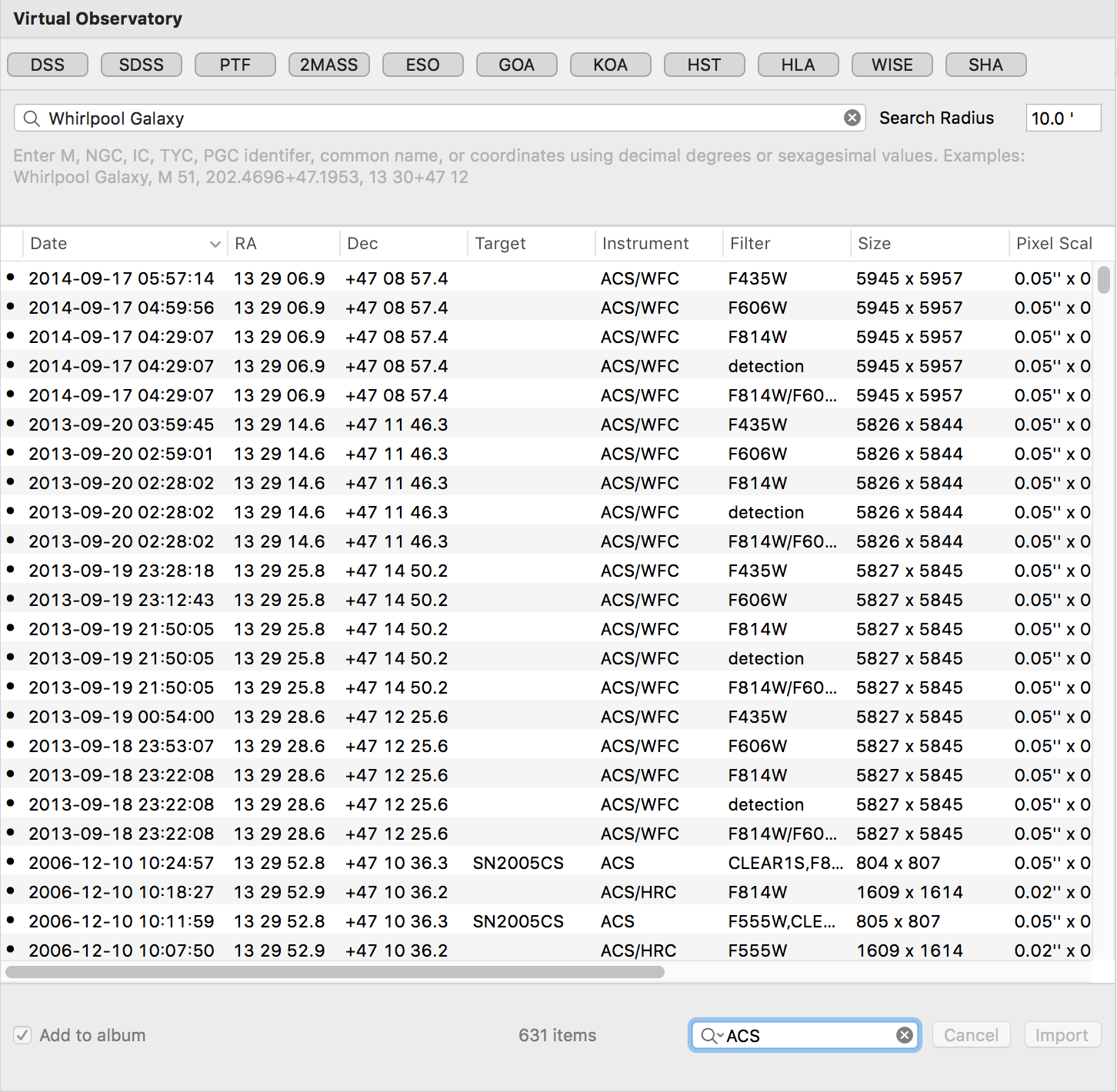Select the SDSS archive
The height and width of the screenshot is (1092, 1117).
[x=142, y=65]
